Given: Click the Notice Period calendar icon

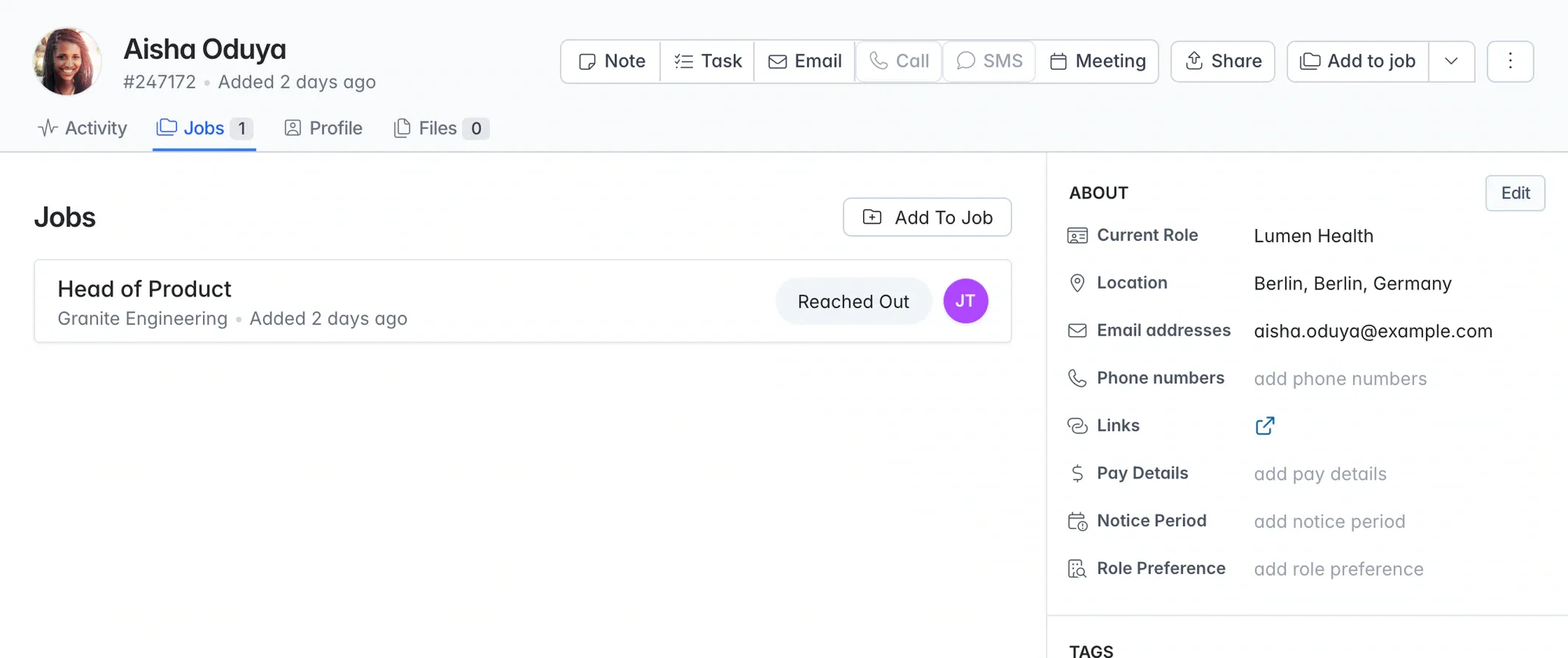Looking at the screenshot, I should pyautogui.click(x=1078, y=522).
